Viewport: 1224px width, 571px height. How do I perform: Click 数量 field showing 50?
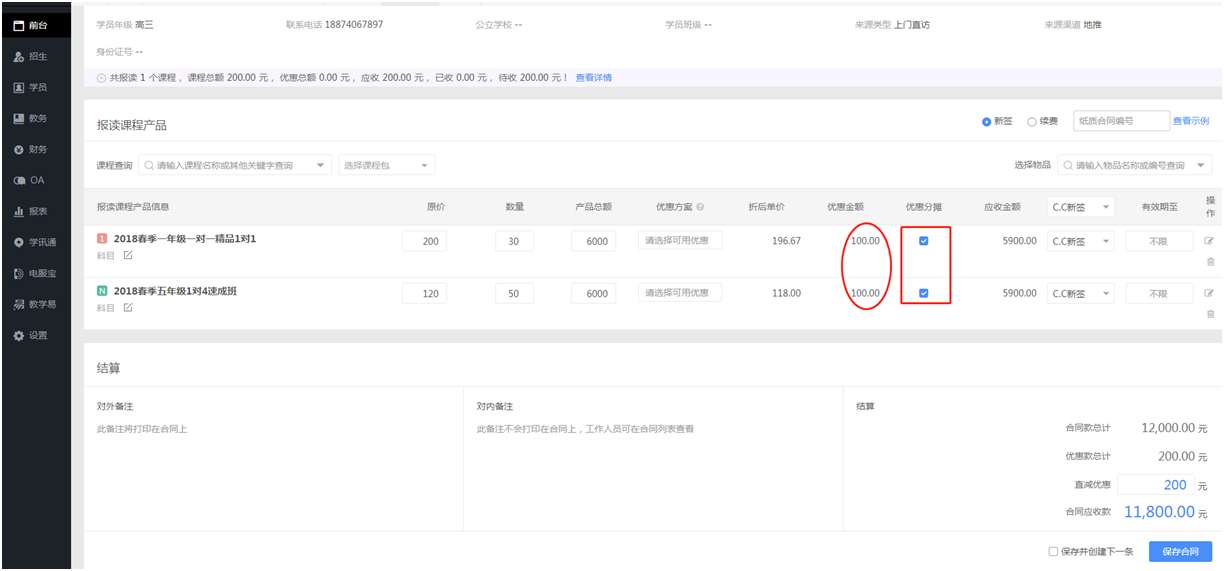coord(514,293)
